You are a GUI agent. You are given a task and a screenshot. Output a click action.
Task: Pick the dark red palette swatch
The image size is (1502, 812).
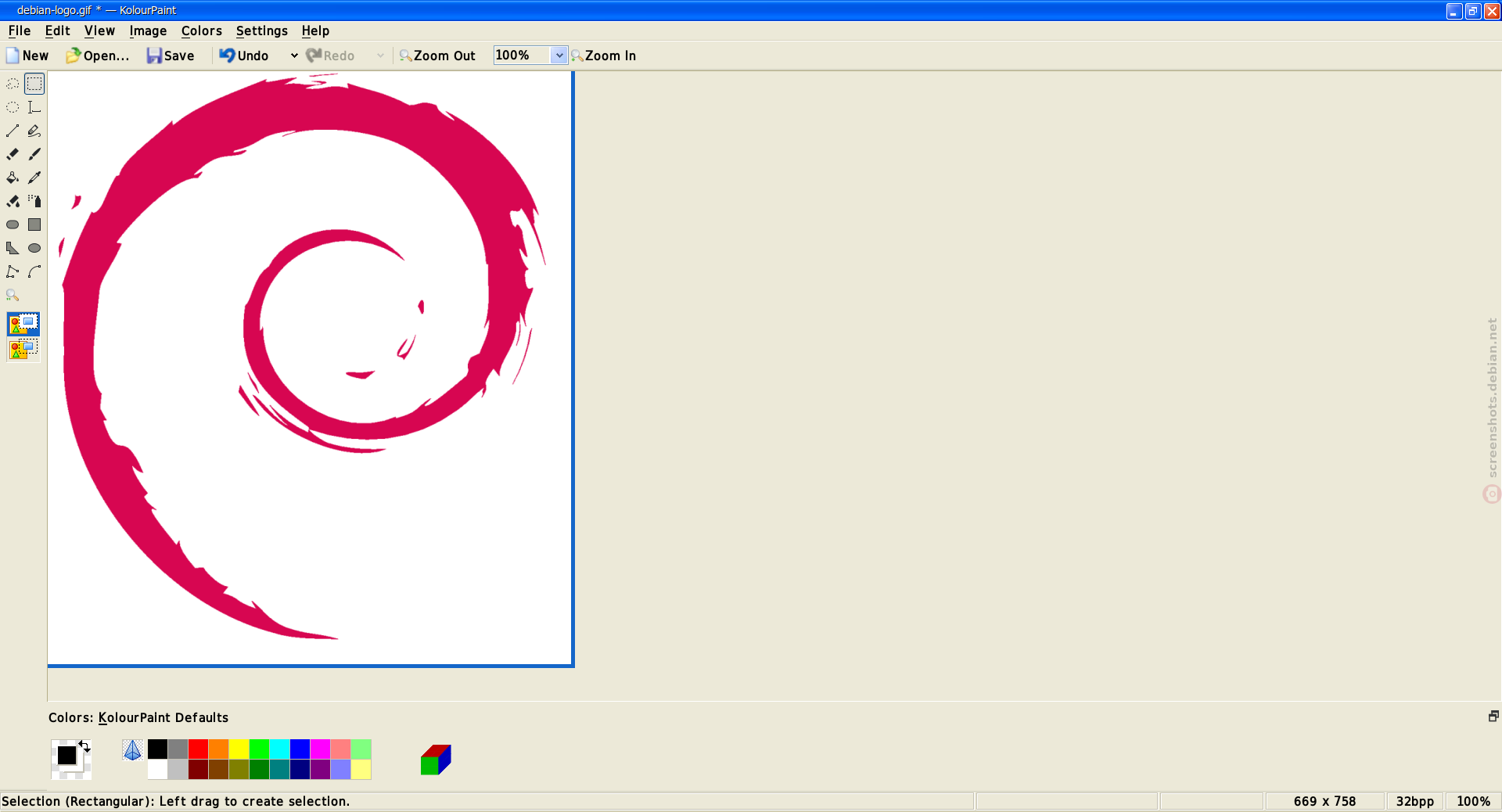tap(198, 770)
